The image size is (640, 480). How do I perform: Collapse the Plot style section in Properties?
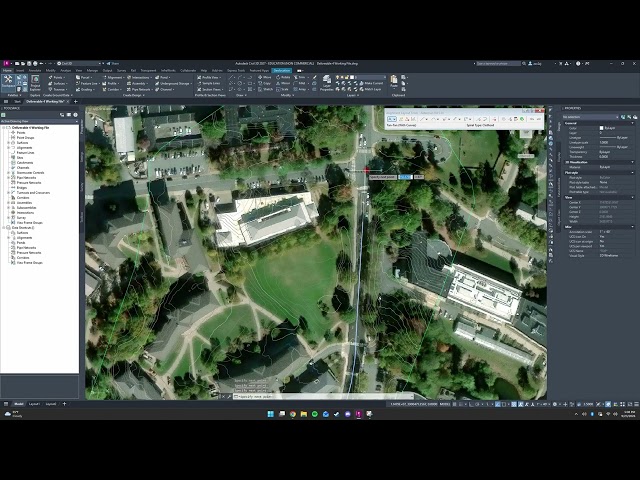(x=633, y=172)
